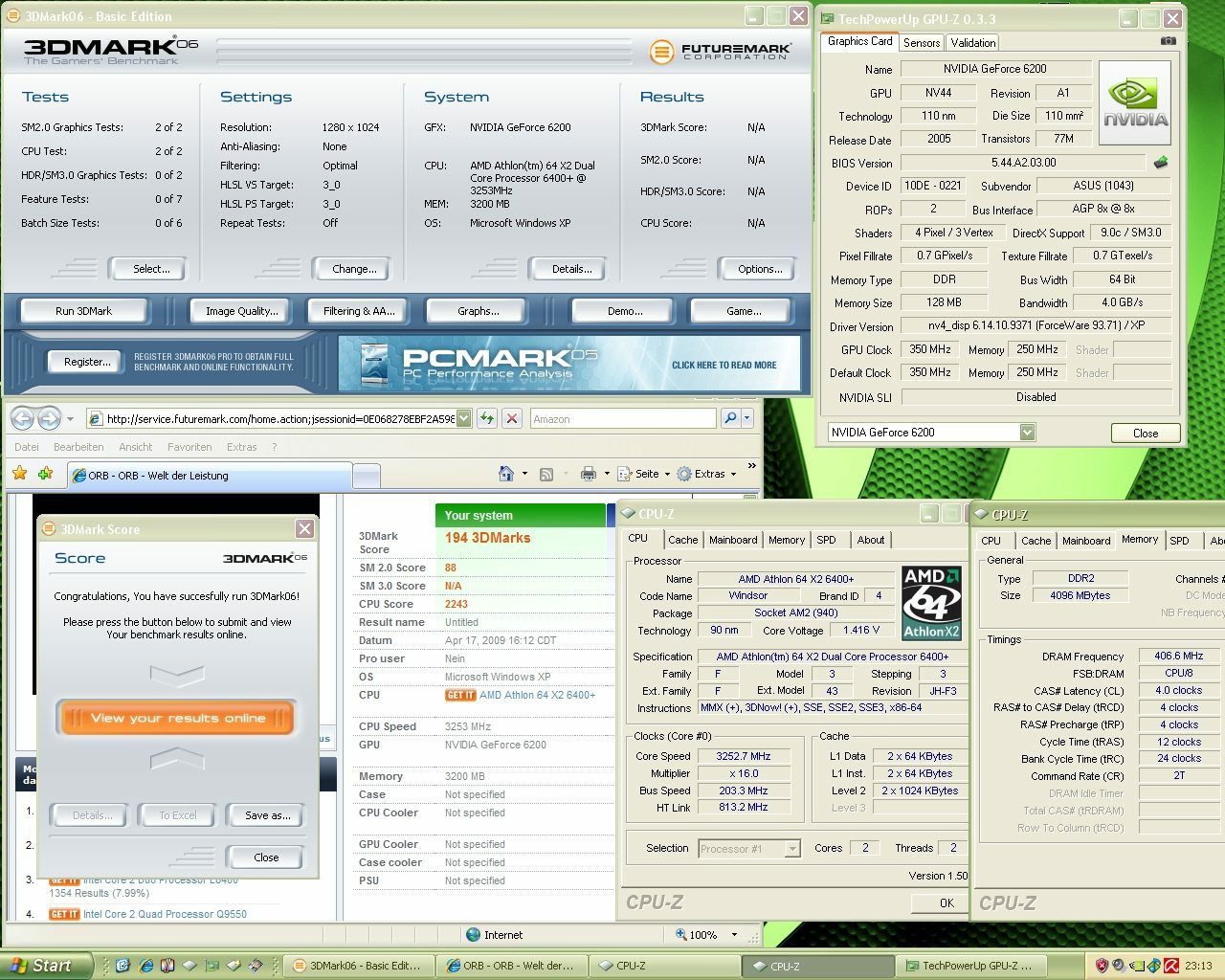The image size is (1225, 980).
Task: Expand the Print button dropdown arrow
Action: 606,474
